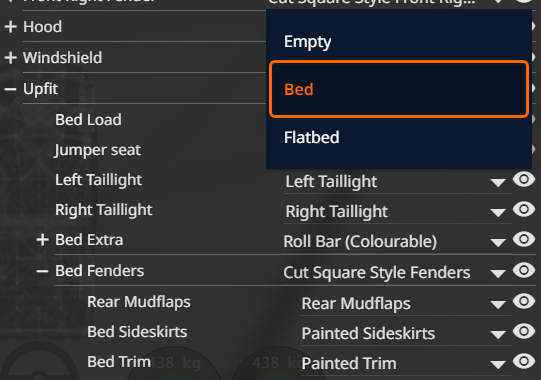Hide Painted Sideskirts with eye icon

pos(523,331)
